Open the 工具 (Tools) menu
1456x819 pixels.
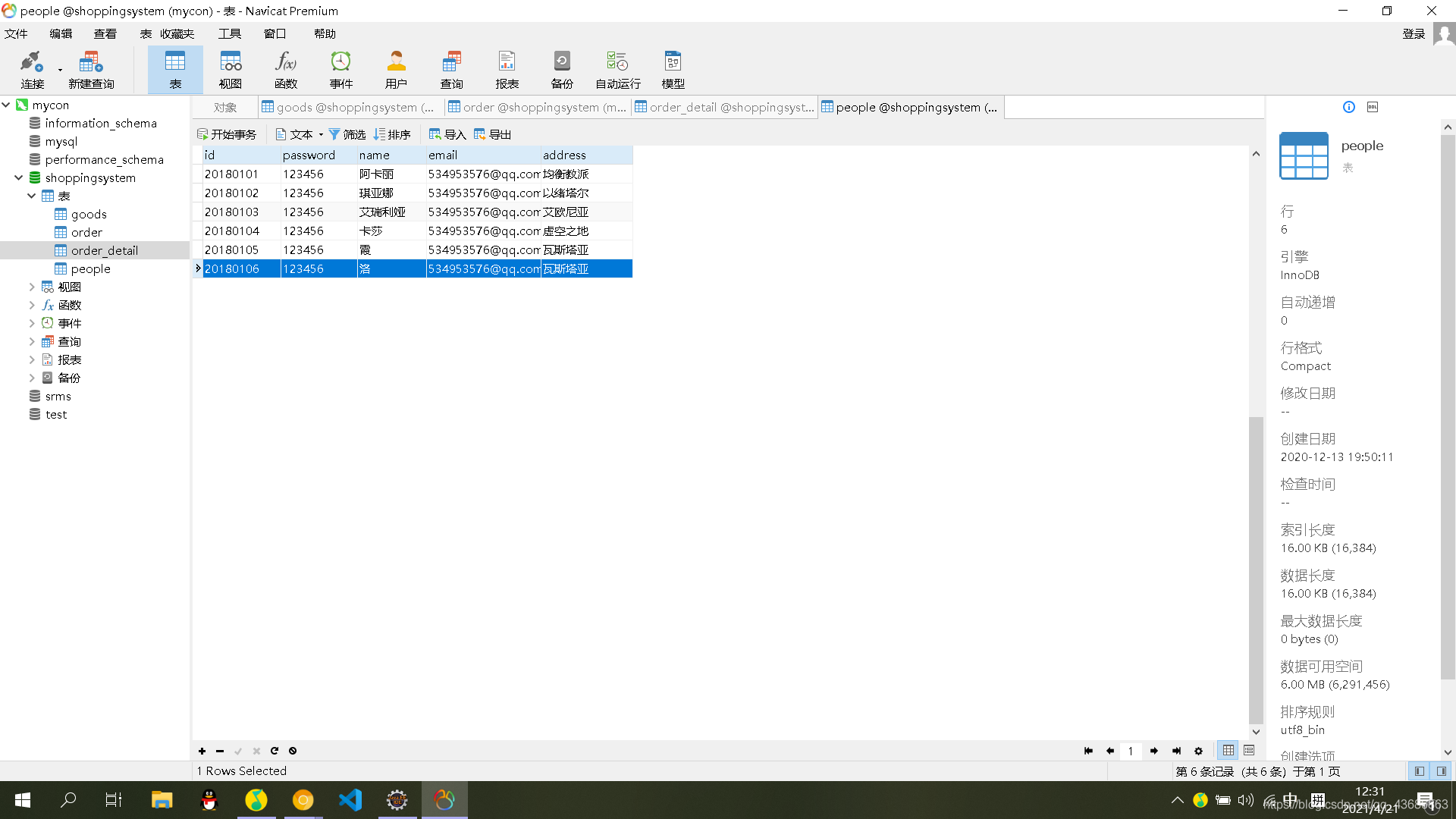229,33
